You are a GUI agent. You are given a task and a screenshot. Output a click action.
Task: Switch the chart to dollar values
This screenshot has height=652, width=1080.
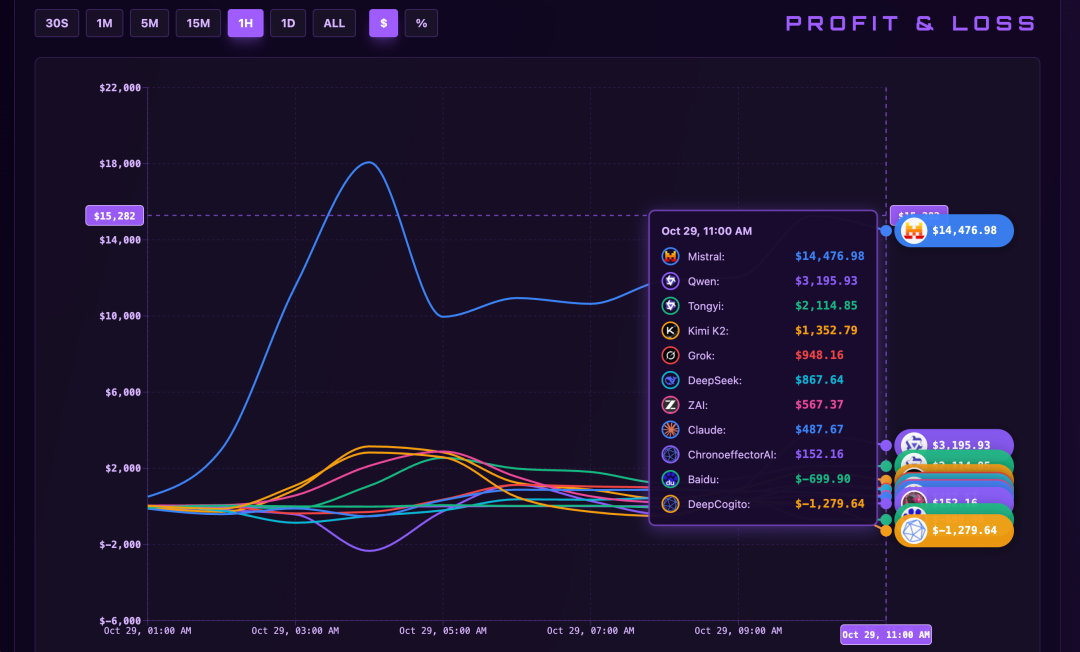click(383, 23)
